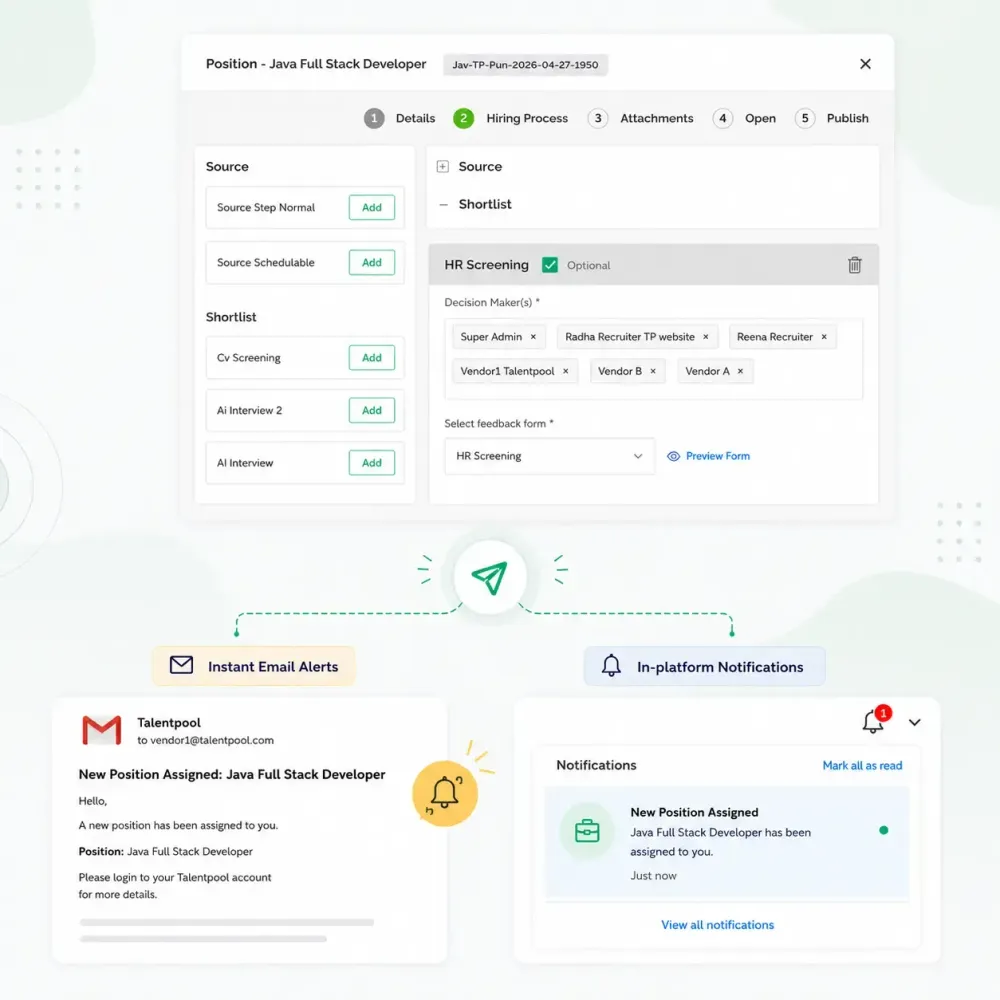This screenshot has height=1000, width=1000.
Task: Switch to the Open step tab
Action: tap(760, 118)
